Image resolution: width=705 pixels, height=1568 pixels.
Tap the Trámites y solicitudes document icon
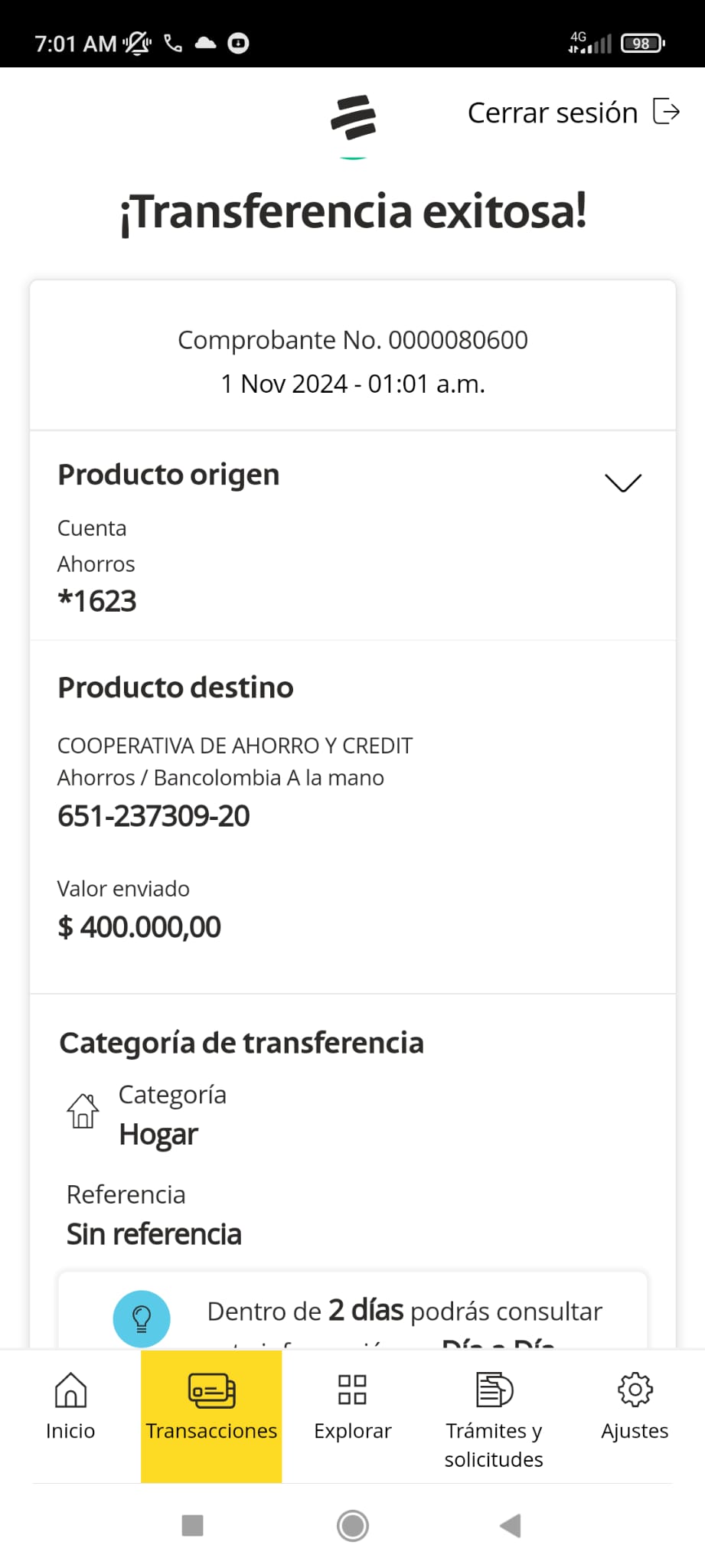[x=494, y=1390]
